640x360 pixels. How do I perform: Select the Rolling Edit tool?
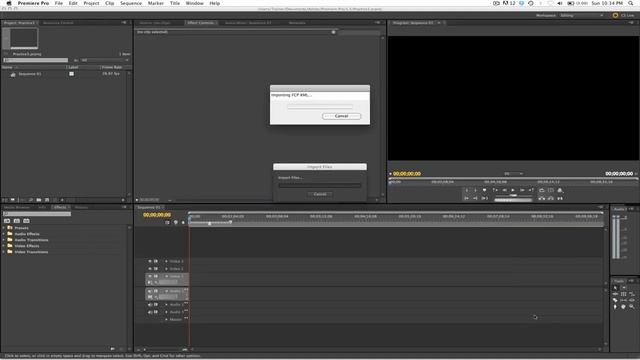623,294
